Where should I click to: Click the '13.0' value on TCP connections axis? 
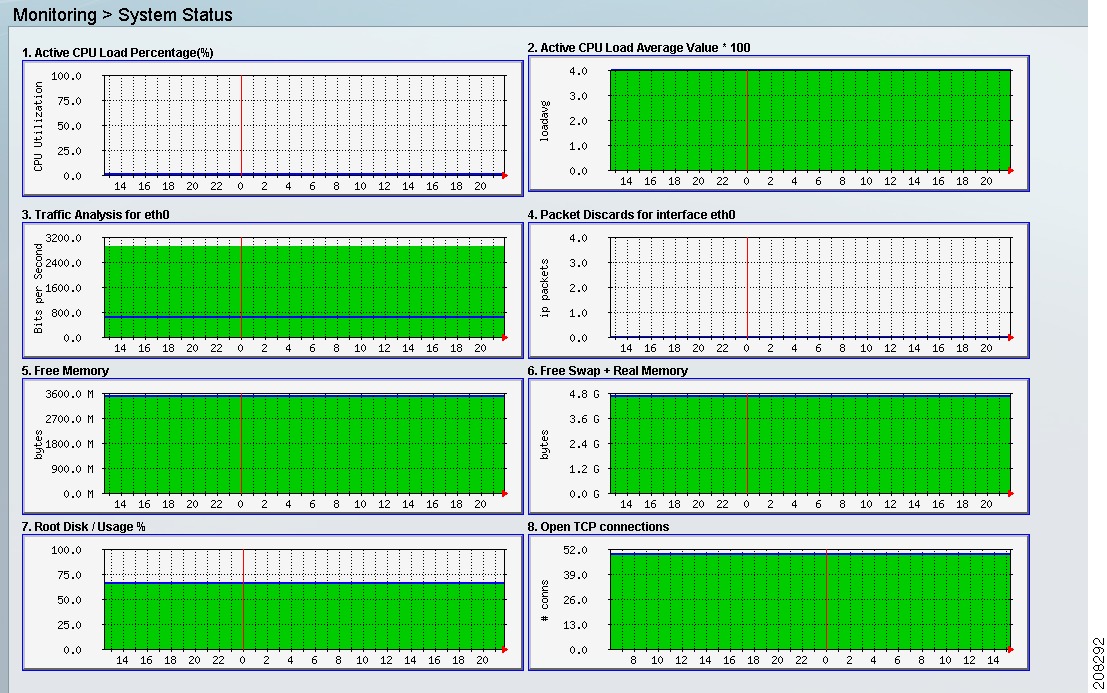[575, 625]
